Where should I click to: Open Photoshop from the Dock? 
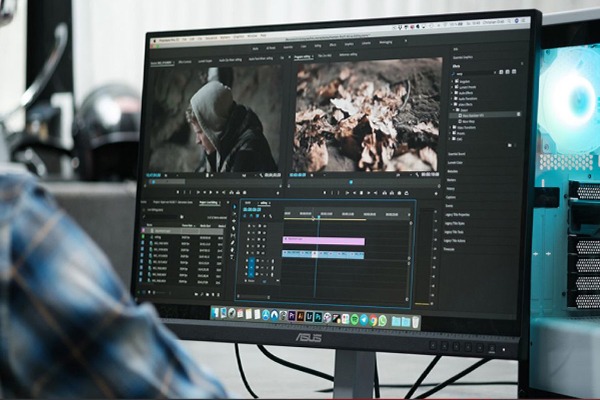tap(318, 318)
